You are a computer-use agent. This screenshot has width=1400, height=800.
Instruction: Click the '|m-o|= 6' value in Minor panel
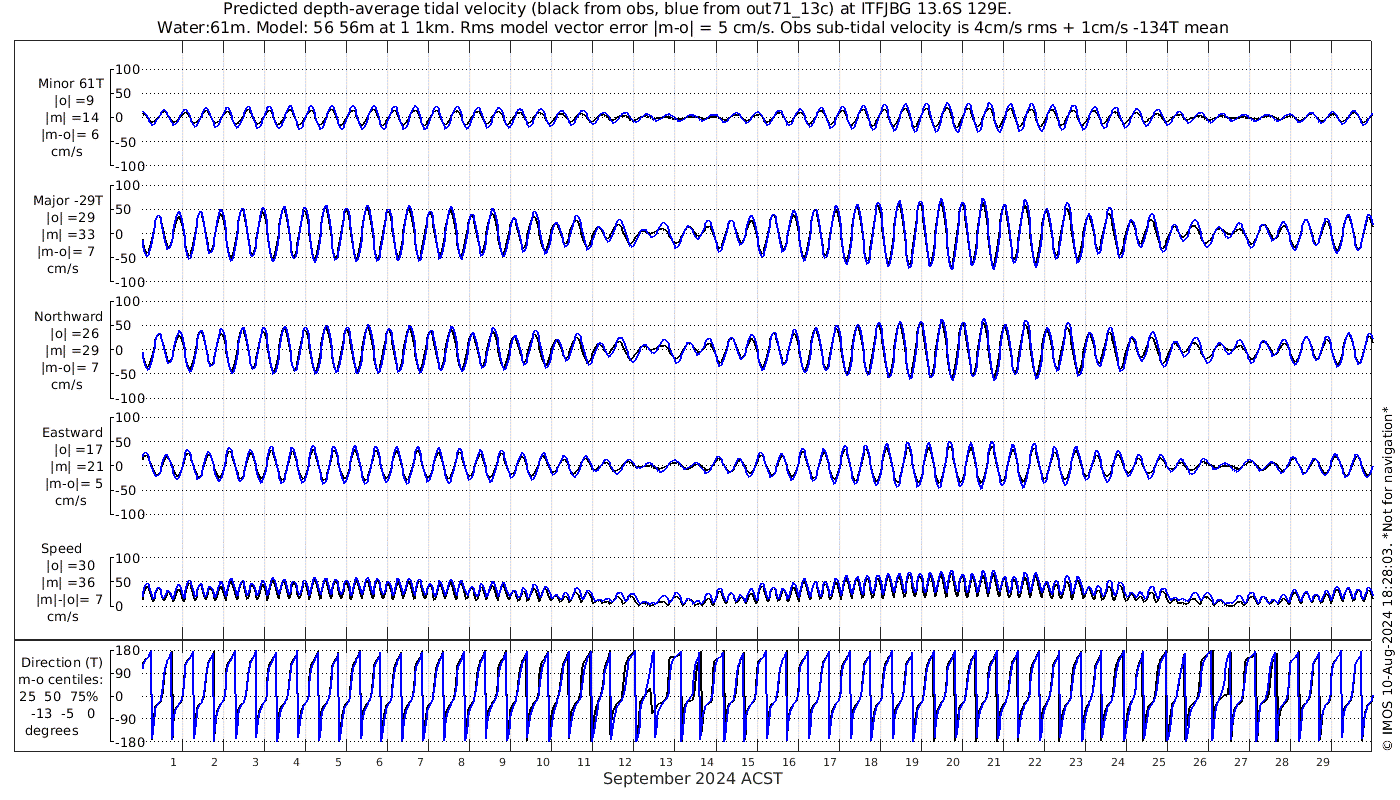[70, 135]
